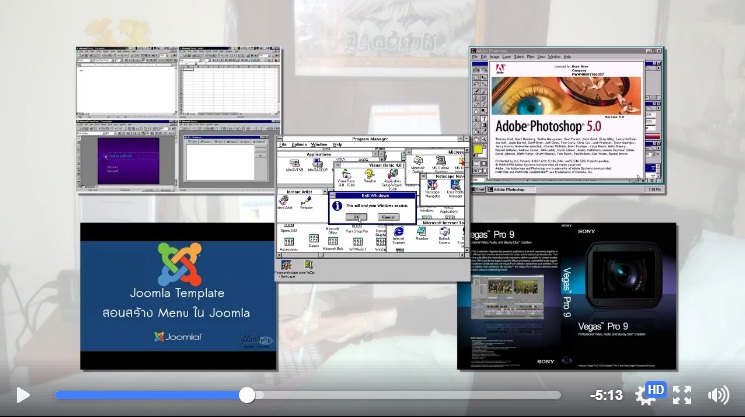This screenshot has width=745, height=417.
Task: Select Games group icon in Program Manager
Action: [314, 241]
